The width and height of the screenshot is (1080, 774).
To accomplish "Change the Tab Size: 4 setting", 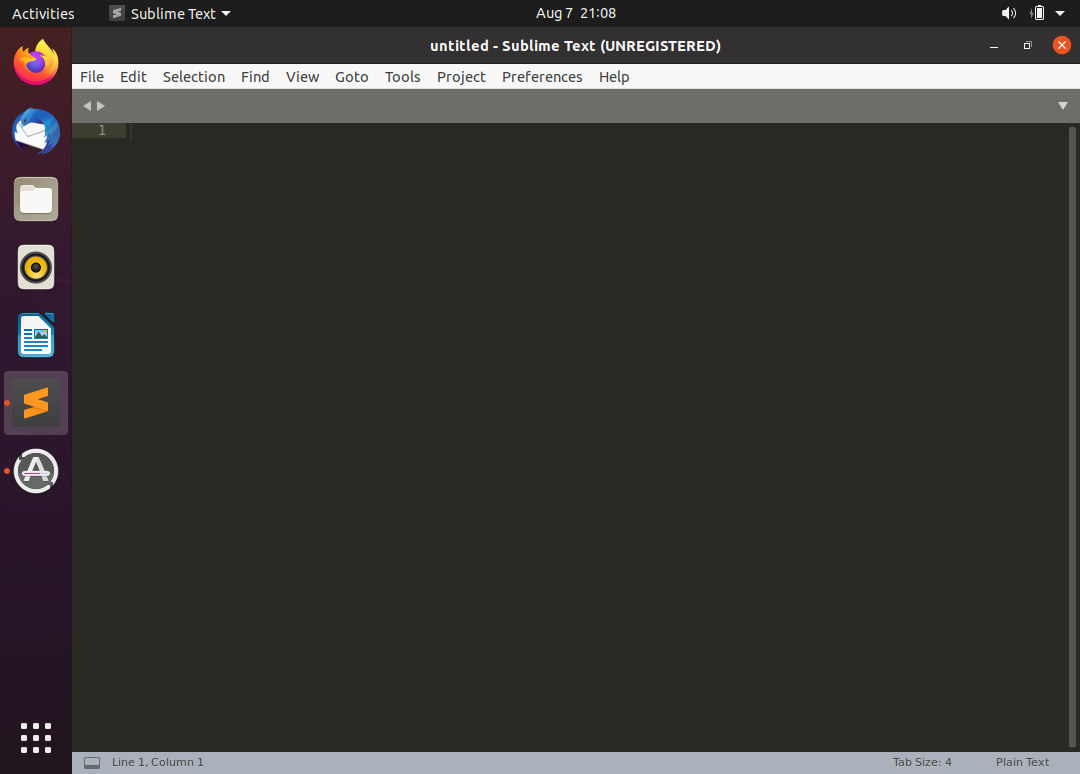I will click(x=922, y=762).
